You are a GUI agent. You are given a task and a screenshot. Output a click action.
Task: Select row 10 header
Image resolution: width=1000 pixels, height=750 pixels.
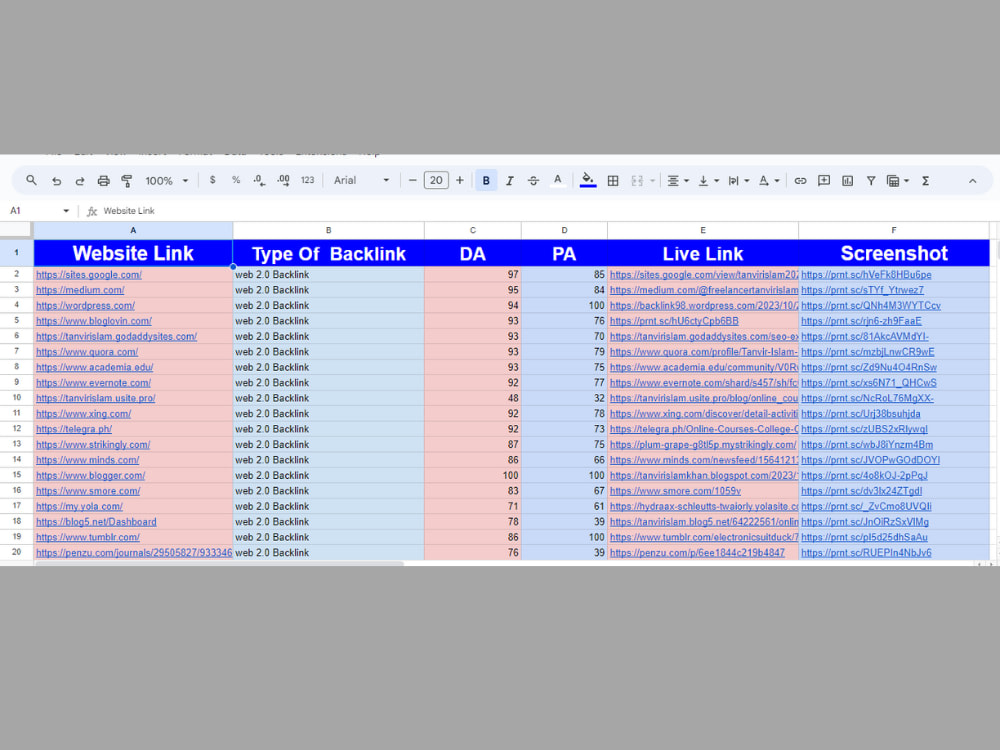[x=17, y=398]
